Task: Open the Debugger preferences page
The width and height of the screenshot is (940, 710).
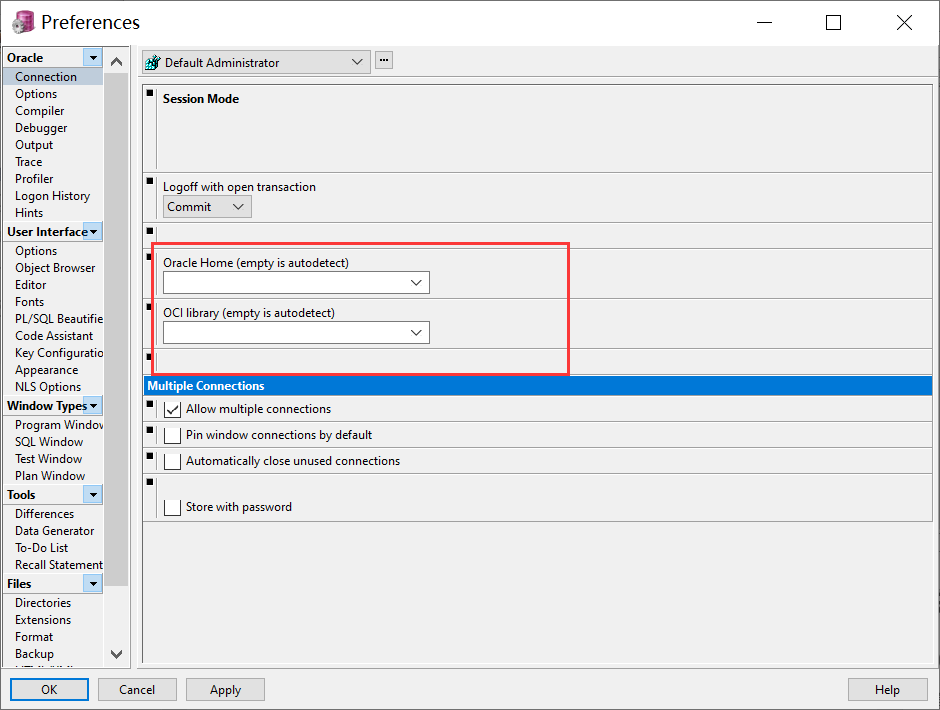Action: (41, 128)
